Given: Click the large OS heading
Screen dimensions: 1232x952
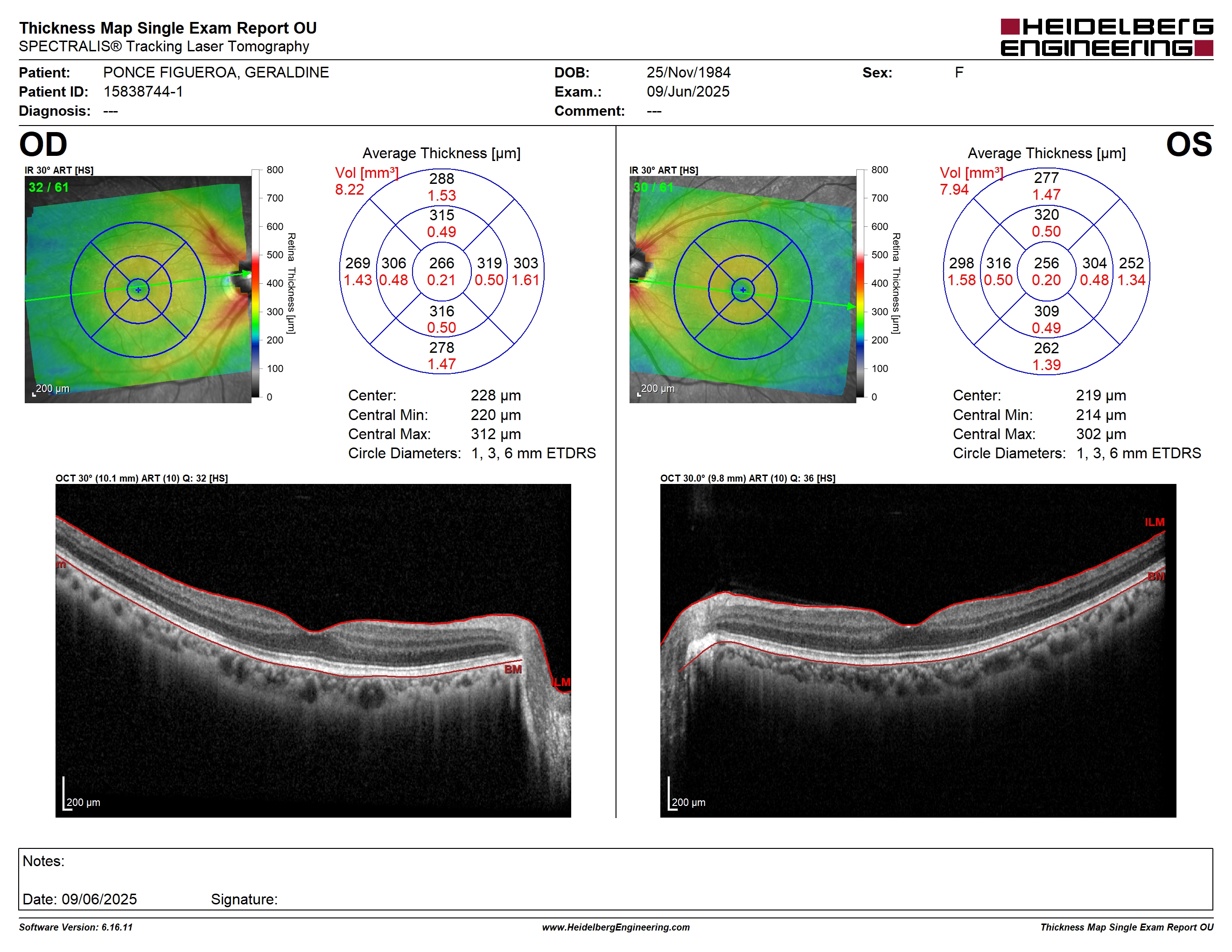Looking at the screenshot, I should (x=1189, y=144).
